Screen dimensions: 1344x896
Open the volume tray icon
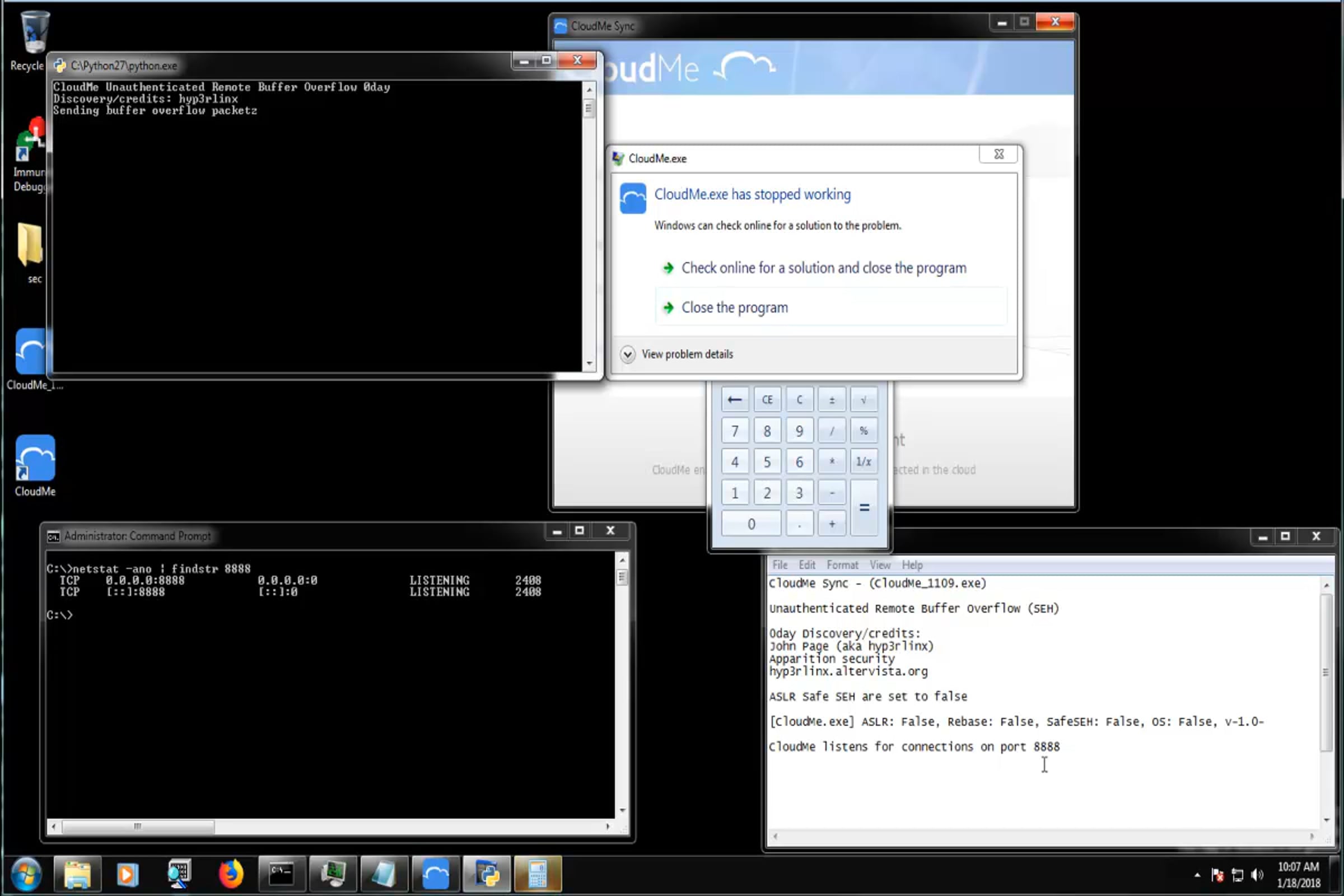[1257, 875]
